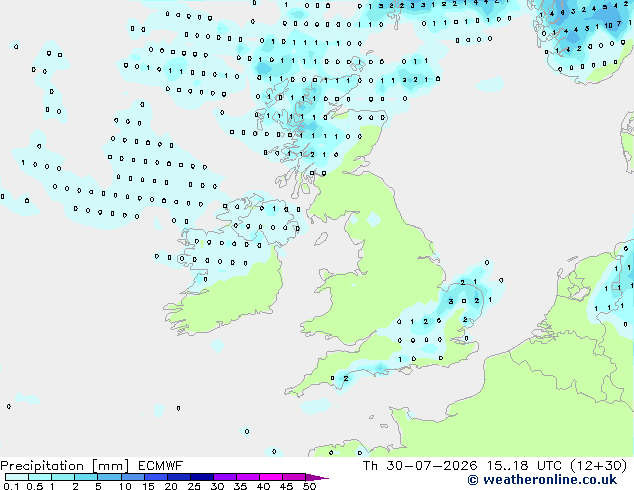Click the over-50 arrow tip of legend
Image resolution: width=634 pixels, height=490 pixels.
tap(317, 477)
